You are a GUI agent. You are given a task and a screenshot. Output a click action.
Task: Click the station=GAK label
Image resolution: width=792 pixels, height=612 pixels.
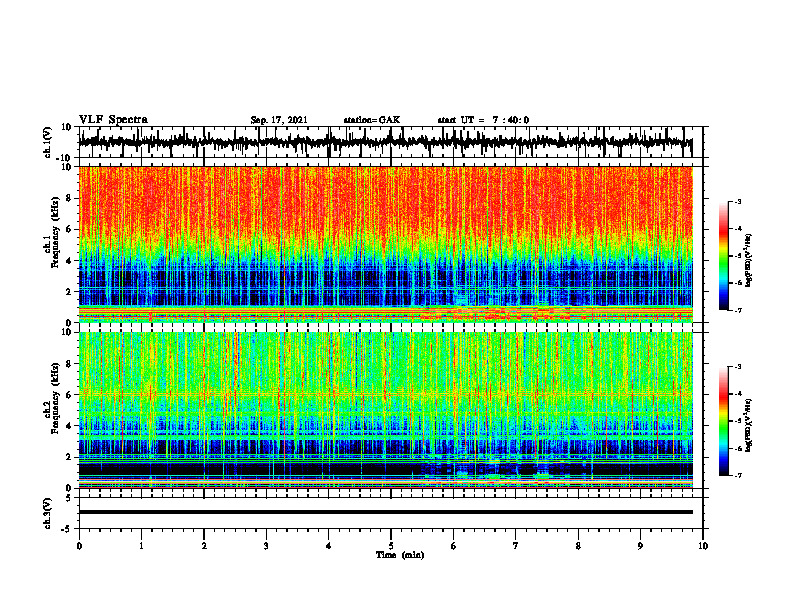coord(372,120)
